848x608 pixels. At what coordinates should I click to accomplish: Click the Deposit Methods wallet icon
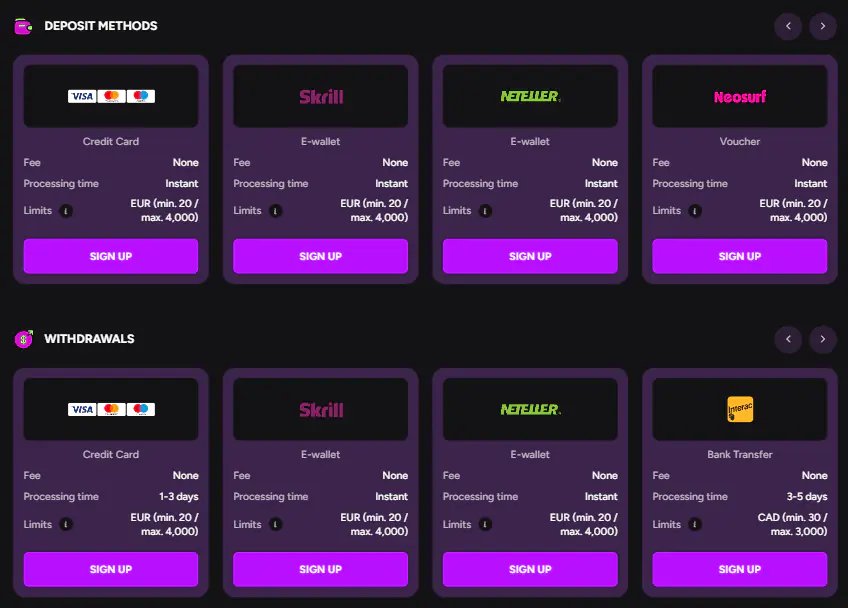tap(24, 26)
